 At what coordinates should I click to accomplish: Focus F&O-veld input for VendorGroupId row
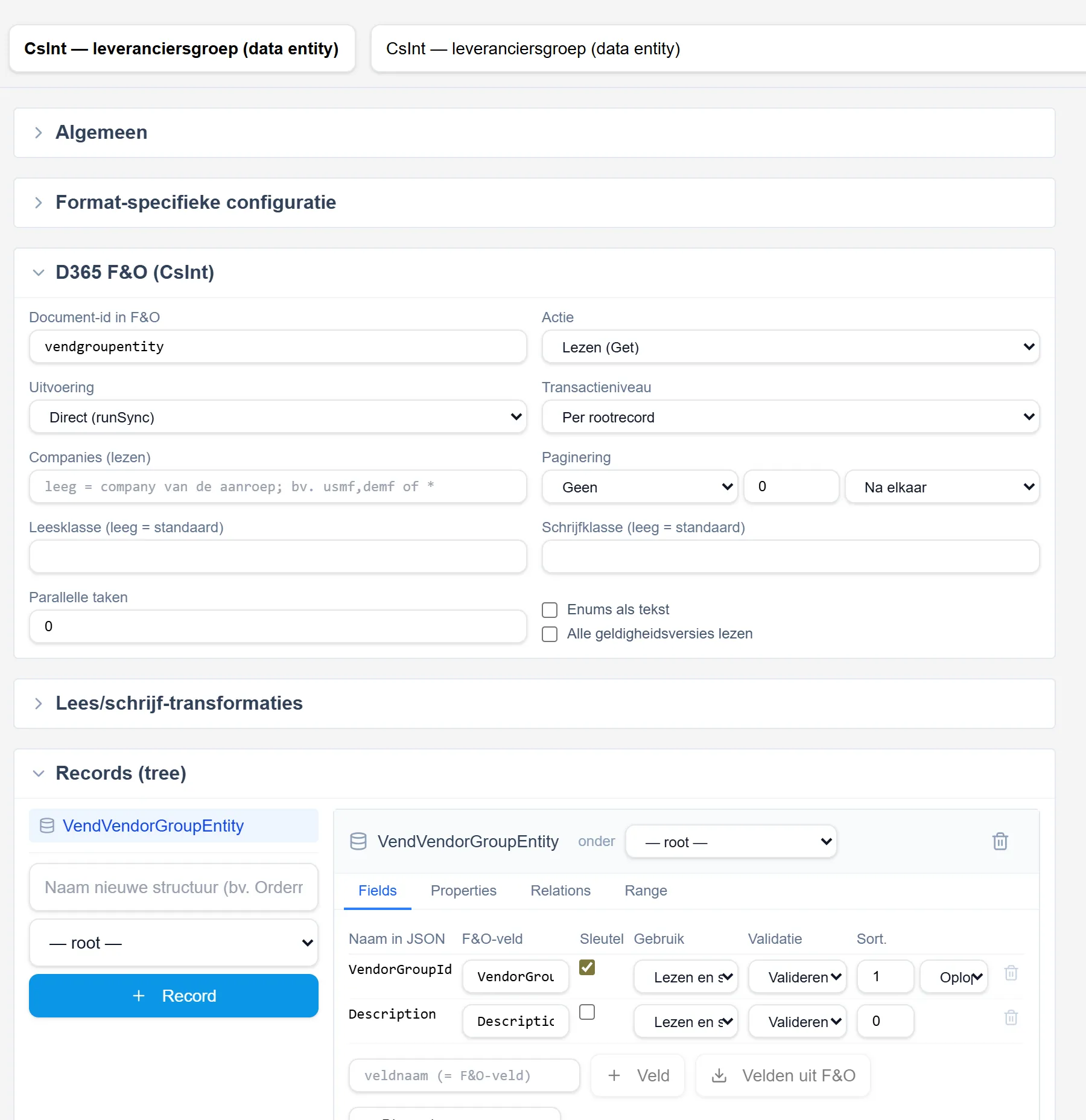pyautogui.click(x=516, y=977)
